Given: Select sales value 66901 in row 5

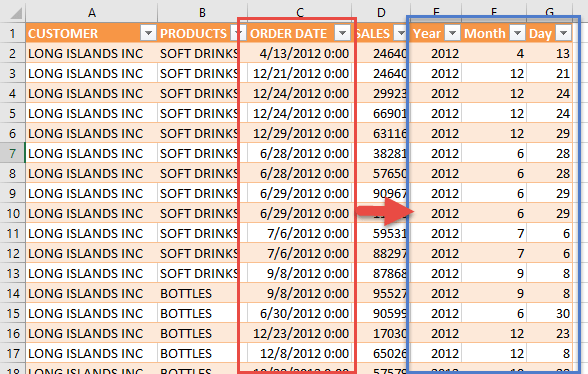Looking at the screenshot, I should click(381, 113).
